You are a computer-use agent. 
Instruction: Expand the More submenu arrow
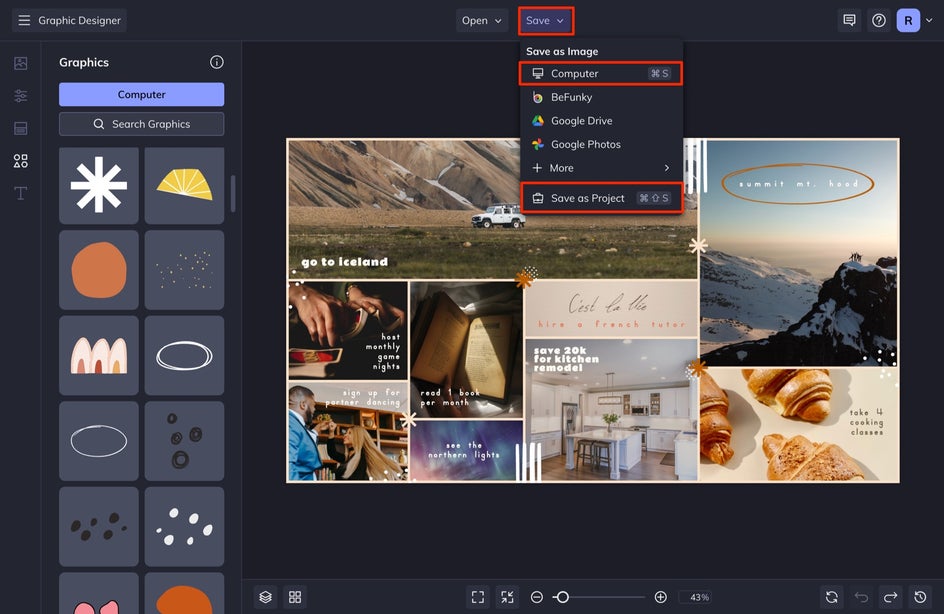click(x=666, y=168)
